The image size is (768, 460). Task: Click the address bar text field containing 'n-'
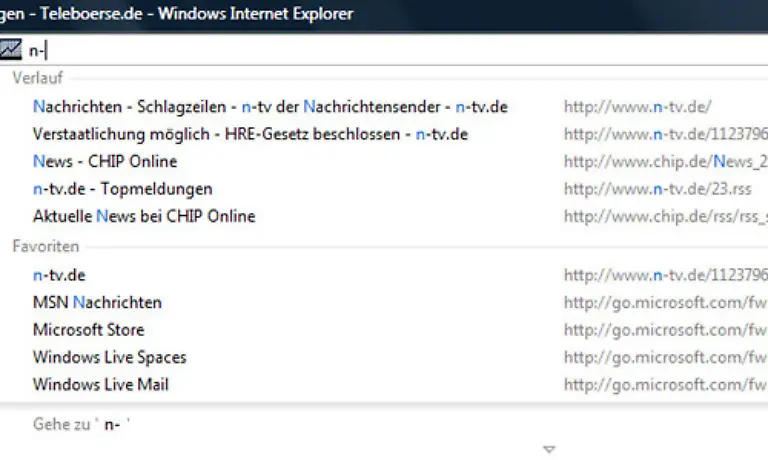tap(398, 50)
